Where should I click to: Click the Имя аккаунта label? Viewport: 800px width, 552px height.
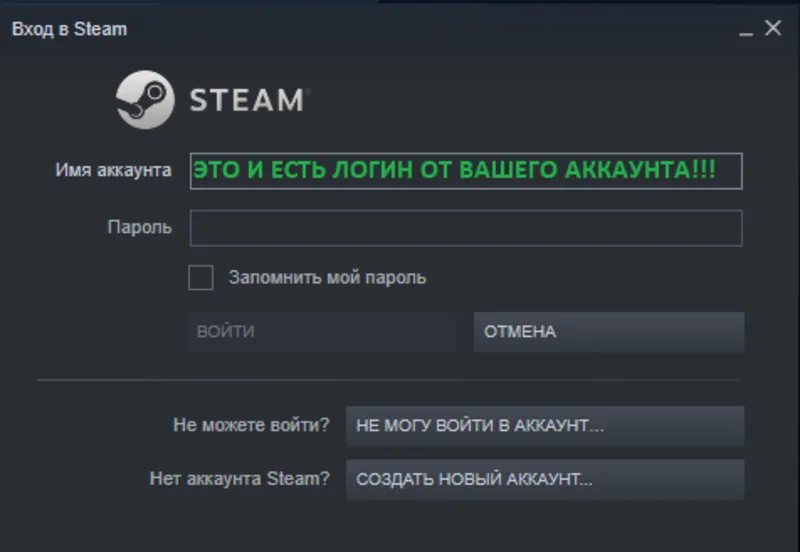tap(113, 170)
